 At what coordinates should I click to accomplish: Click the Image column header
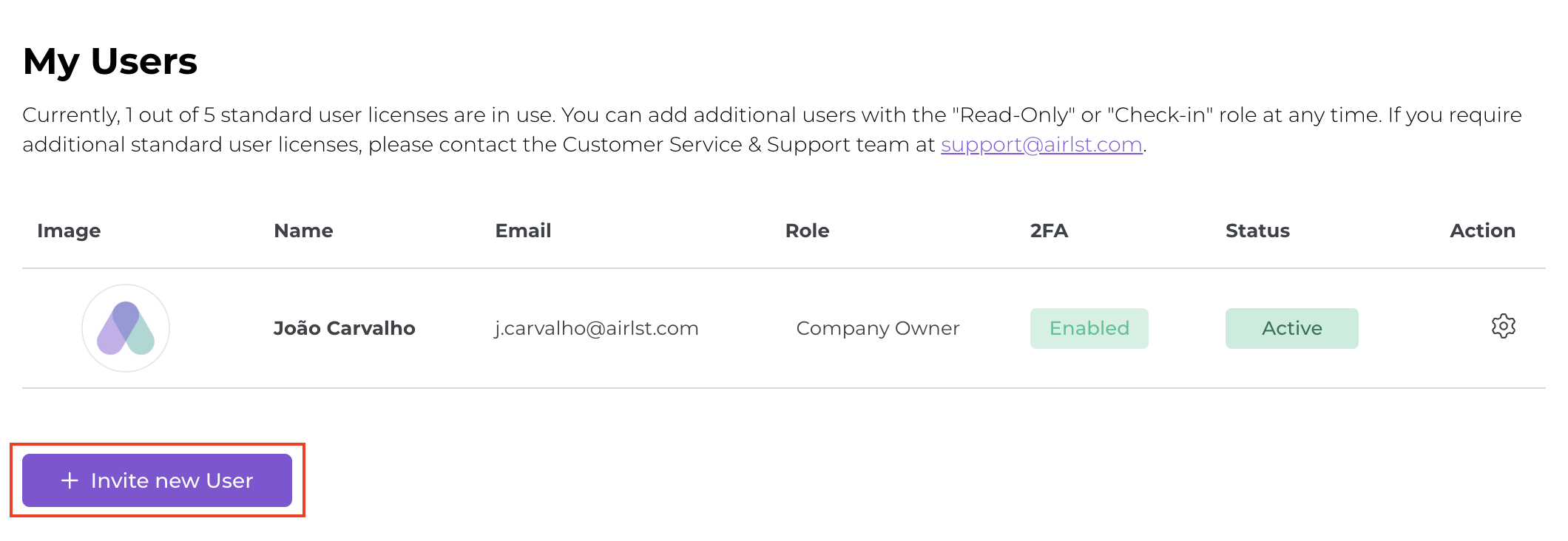click(69, 231)
